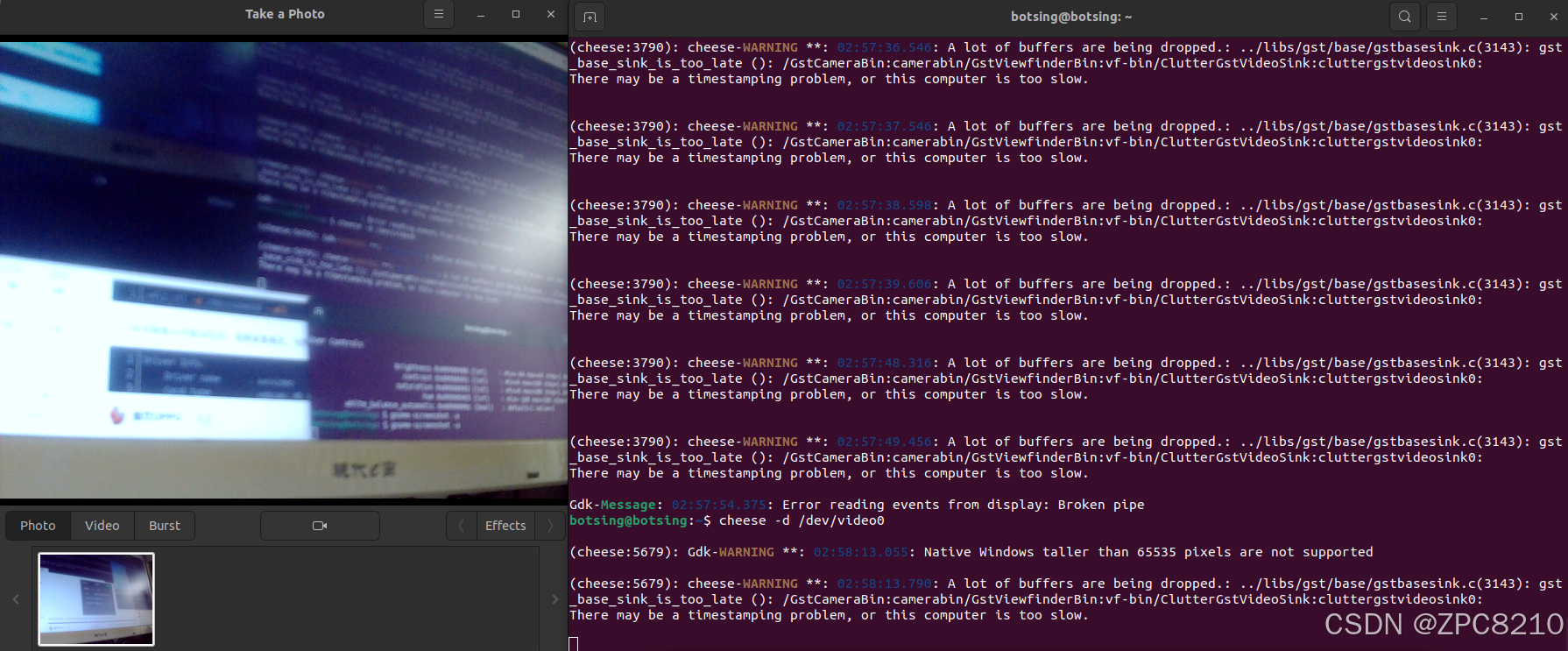Select the captured photo thumbnail

point(96,599)
